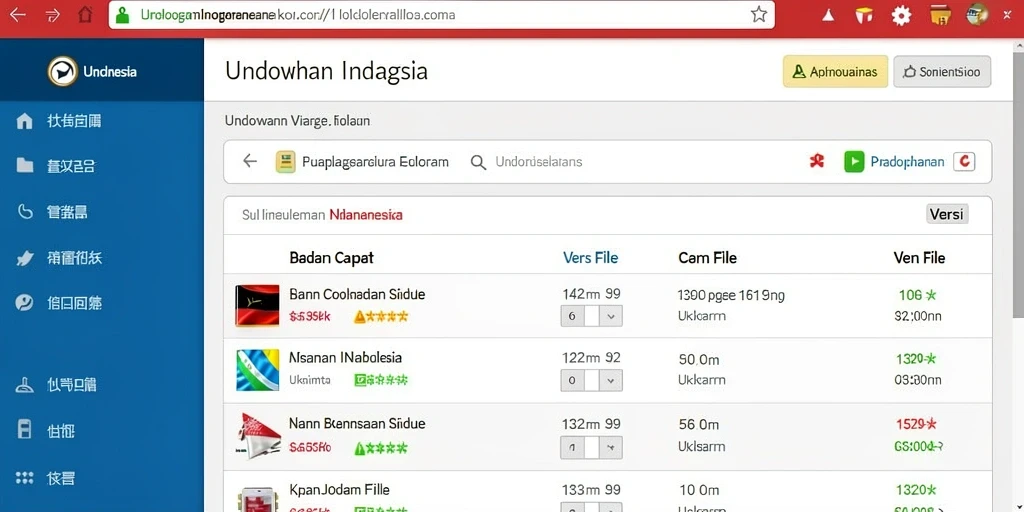1024x512 pixels.
Task: Open the red Ndananesika link
Action: [x=366, y=214]
